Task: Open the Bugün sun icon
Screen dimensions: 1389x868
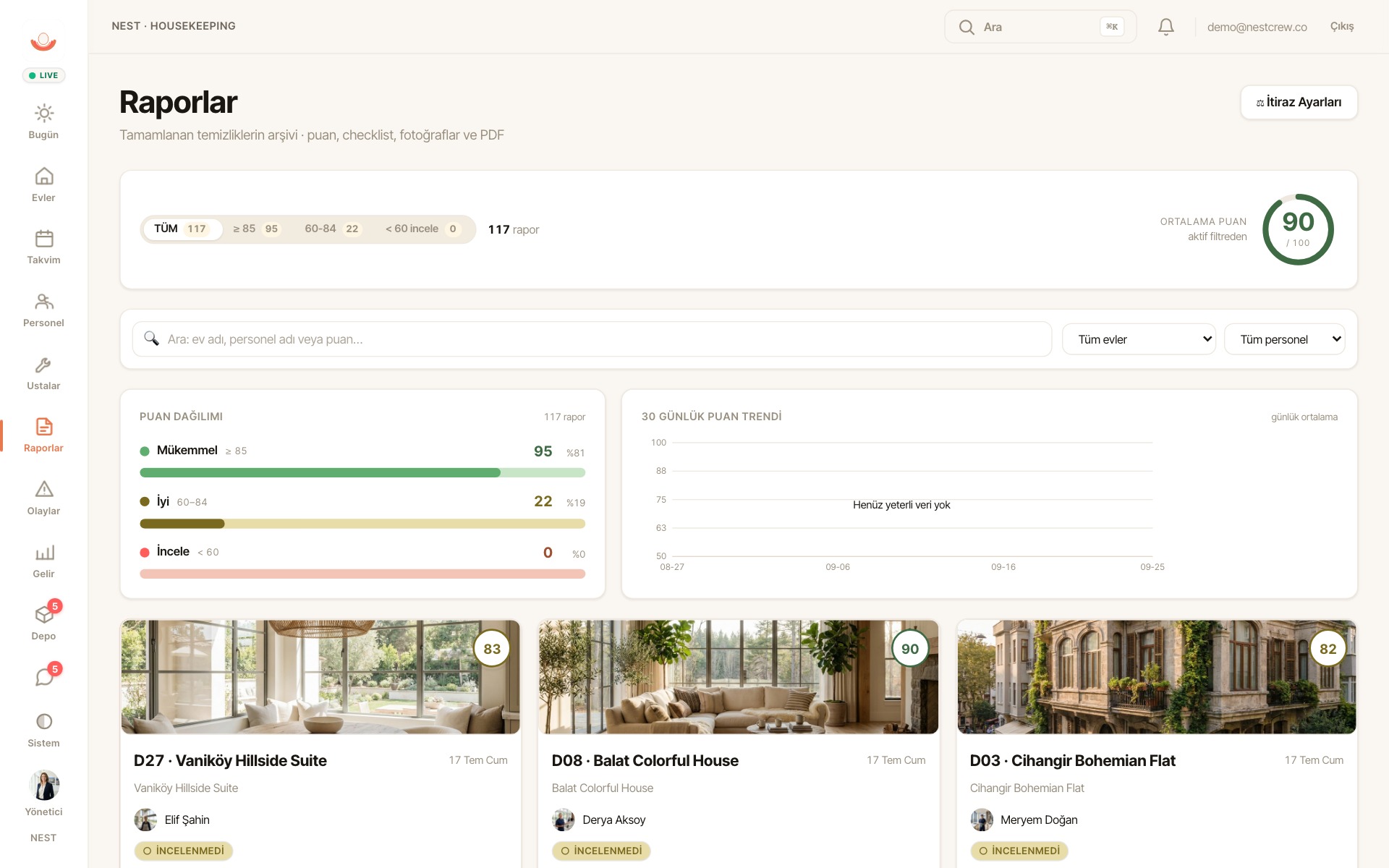Action: (44, 114)
